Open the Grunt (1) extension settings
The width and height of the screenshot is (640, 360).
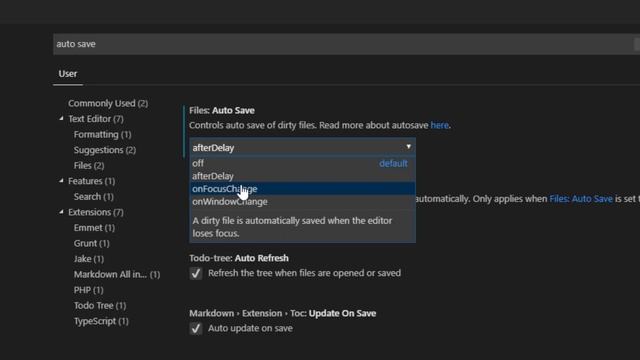(x=91, y=243)
